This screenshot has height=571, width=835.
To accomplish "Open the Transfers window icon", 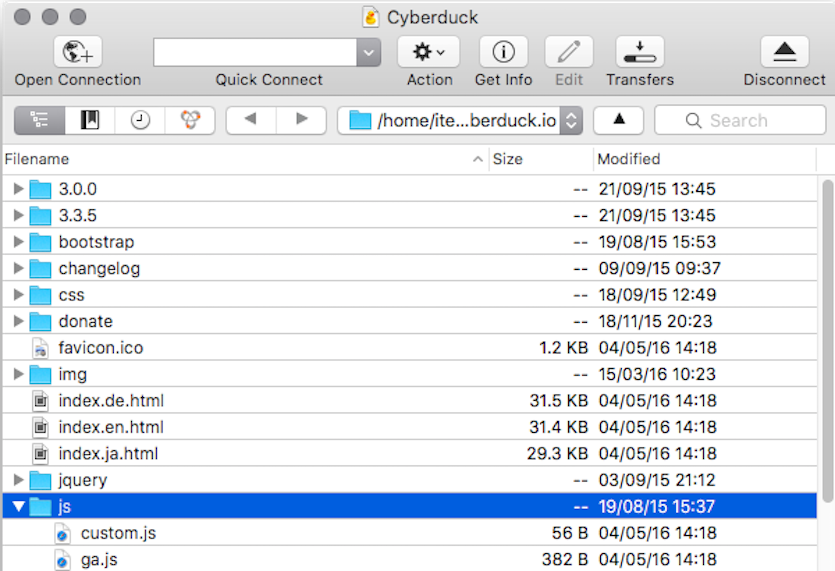I will coord(640,52).
